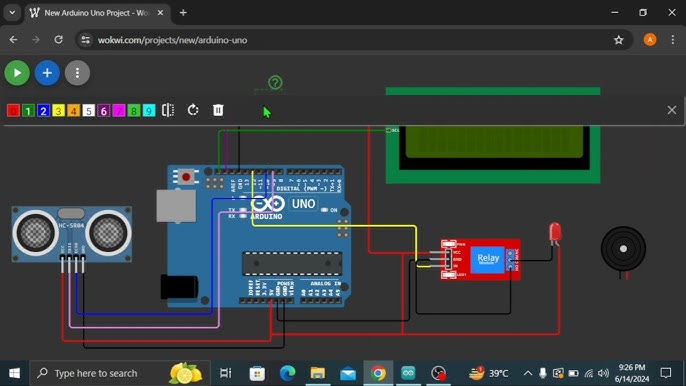Open the Arduino IDE icon in taskbar
This screenshot has width=686, height=386.
[x=408, y=373]
